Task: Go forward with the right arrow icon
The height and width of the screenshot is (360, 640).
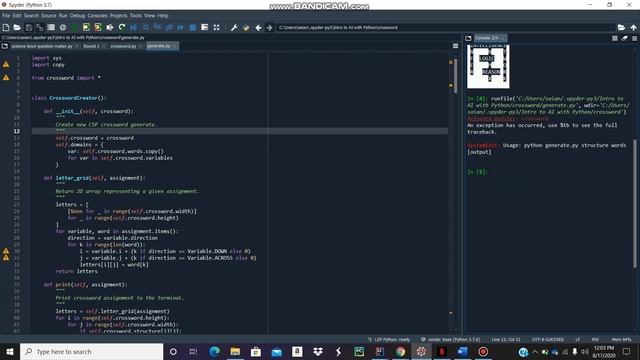Action: 269,27
